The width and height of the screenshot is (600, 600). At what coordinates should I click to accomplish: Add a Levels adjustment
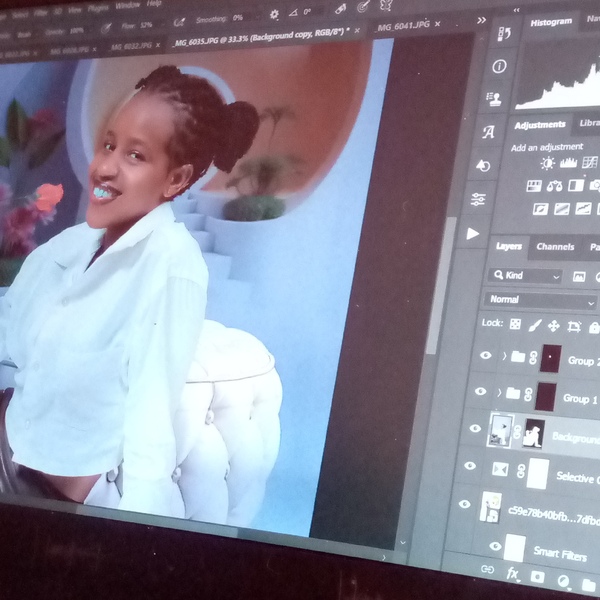(569, 163)
